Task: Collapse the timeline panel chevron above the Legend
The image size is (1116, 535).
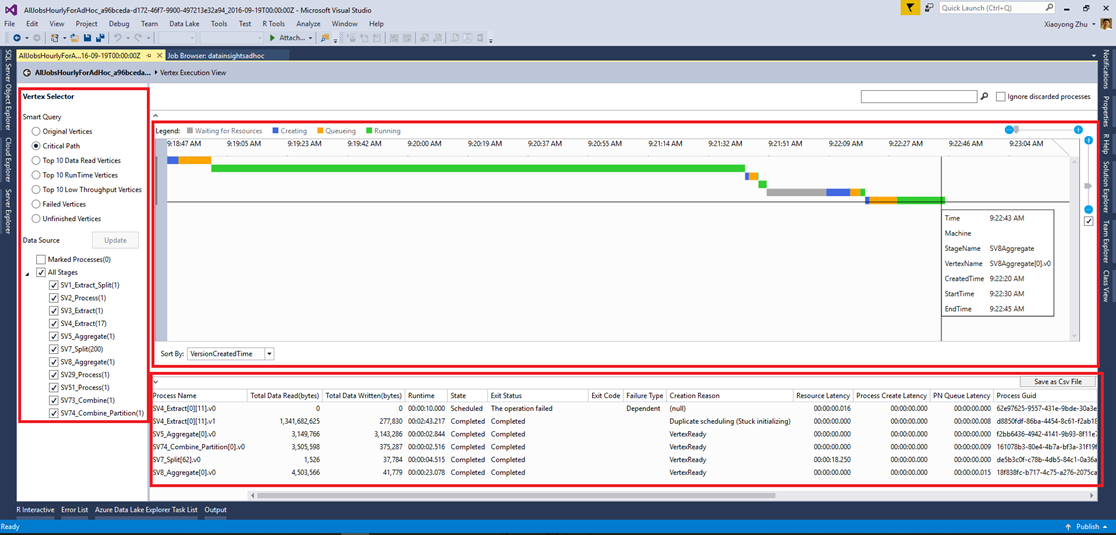Action: click(x=155, y=115)
